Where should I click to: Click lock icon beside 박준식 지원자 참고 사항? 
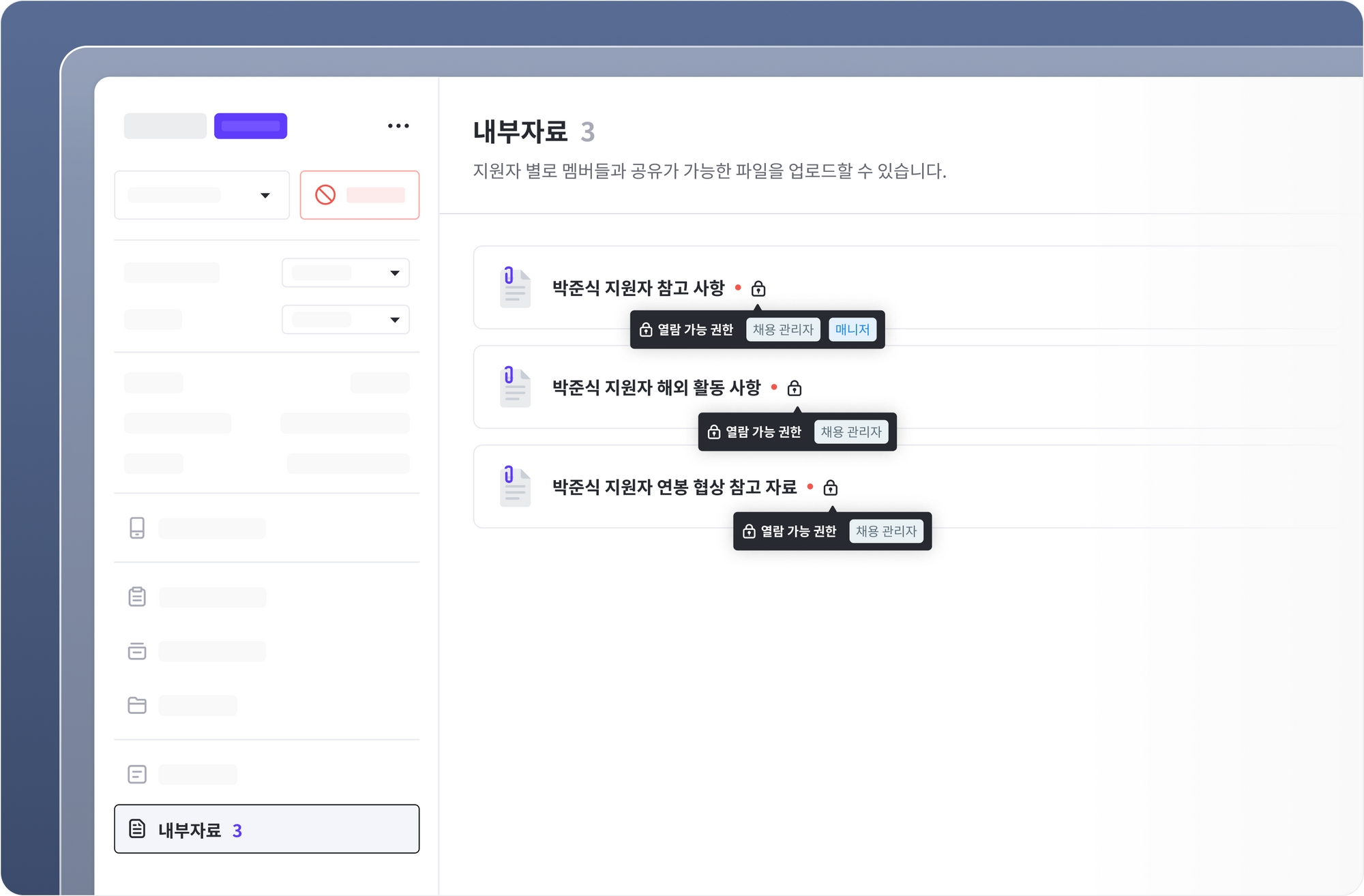pyautogui.click(x=758, y=289)
